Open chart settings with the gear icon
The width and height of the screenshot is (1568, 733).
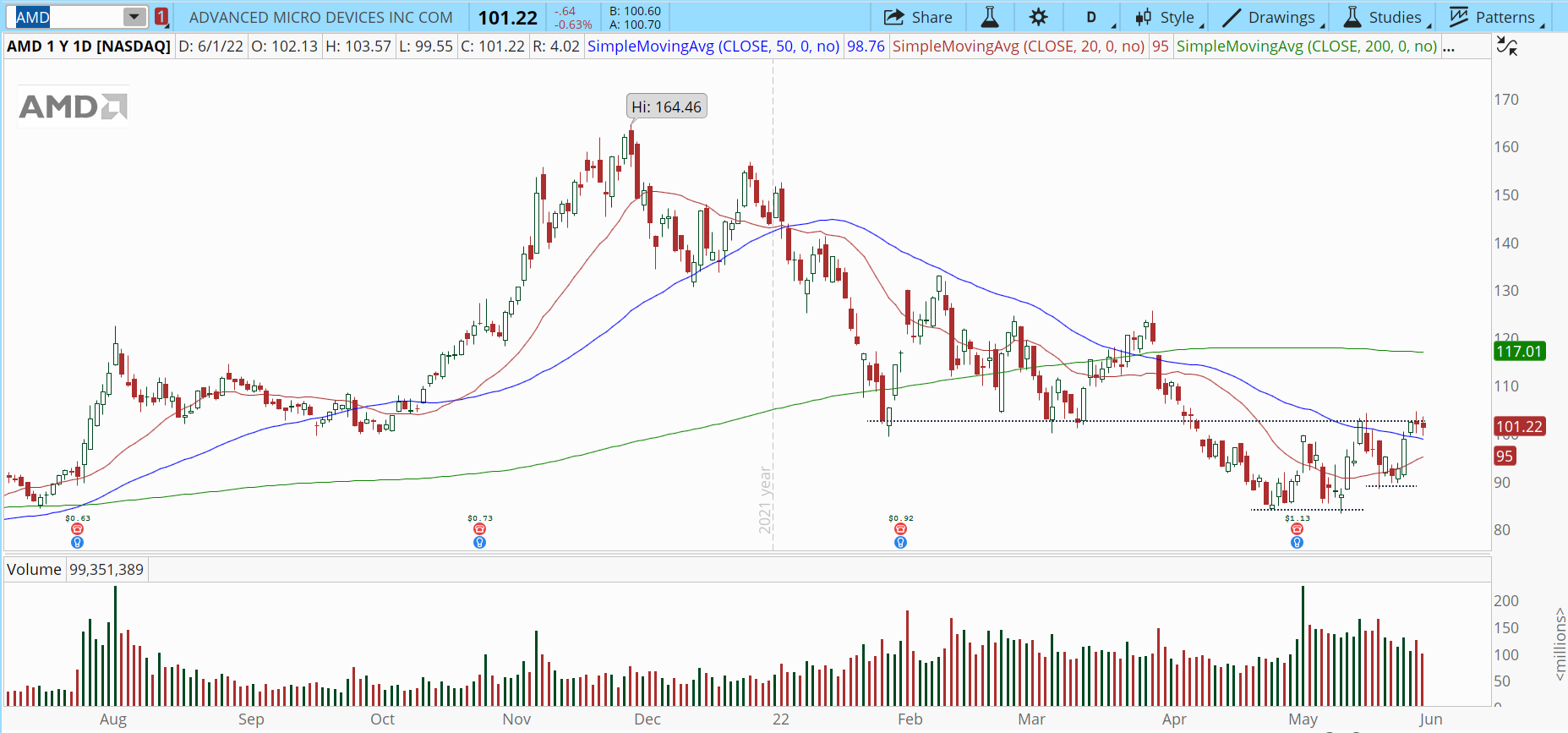point(1038,17)
